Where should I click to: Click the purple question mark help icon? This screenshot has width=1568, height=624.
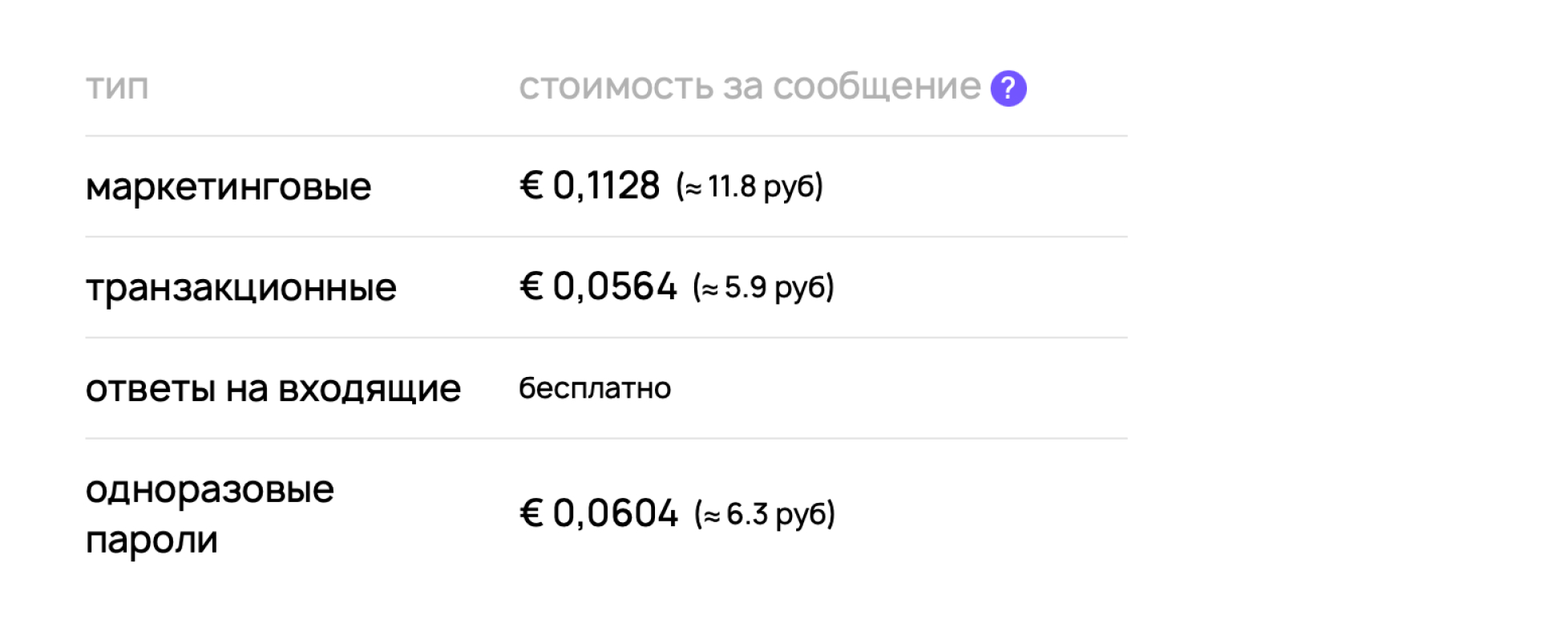[1008, 88]
